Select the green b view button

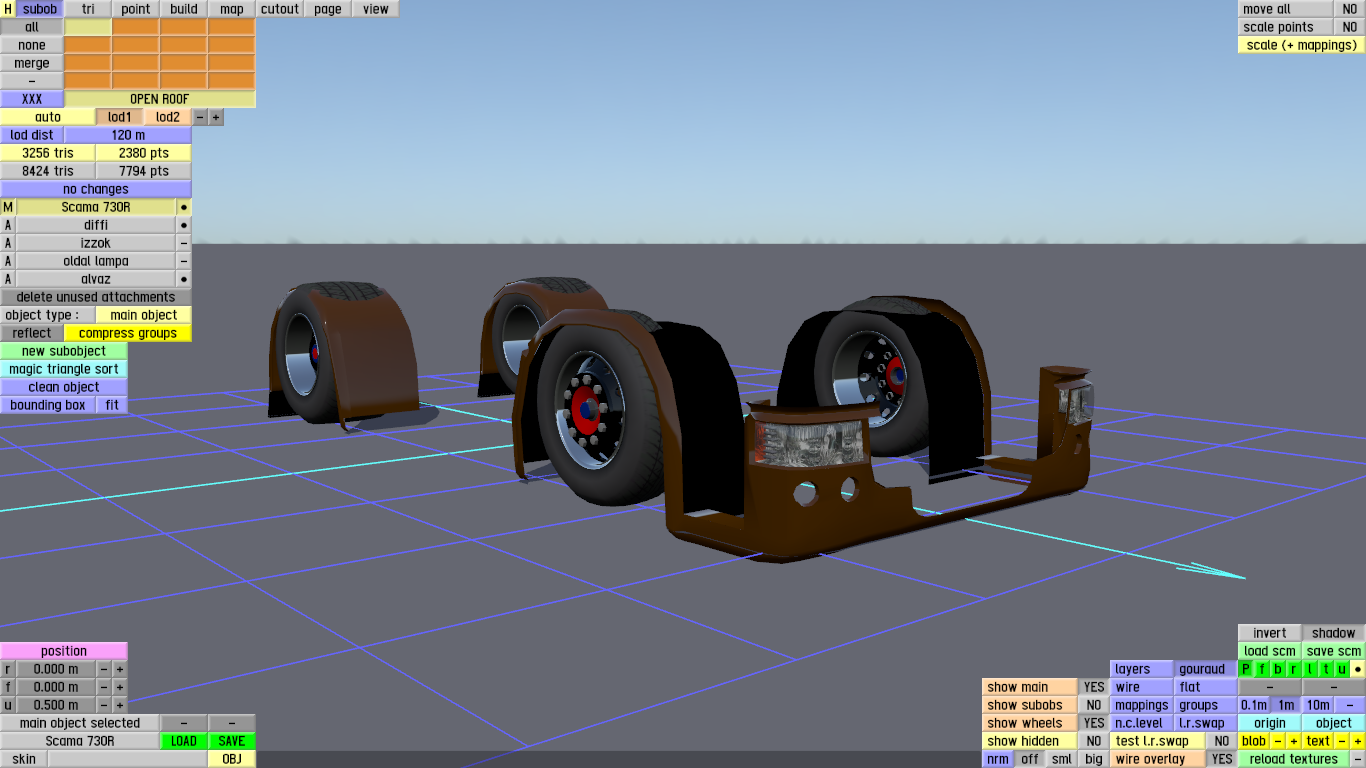[1278, 669]
